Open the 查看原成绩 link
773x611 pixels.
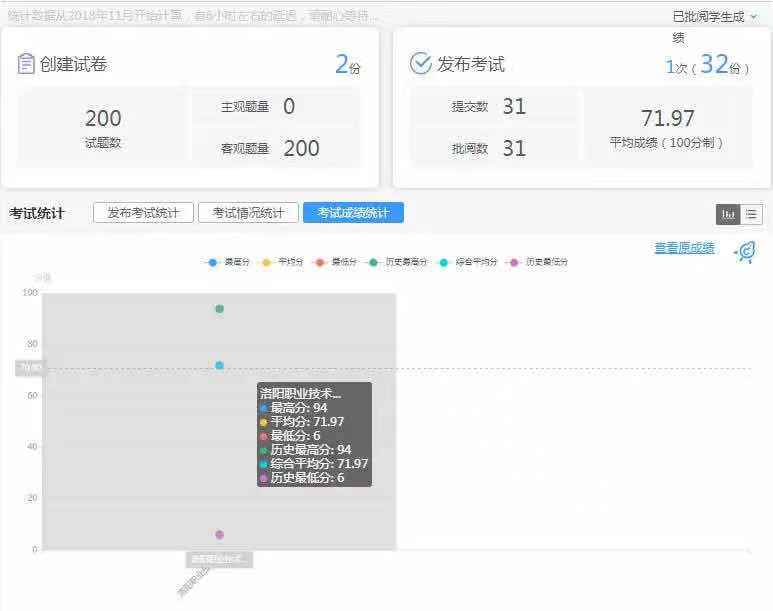pyautogui.click(x=684, y=248)
